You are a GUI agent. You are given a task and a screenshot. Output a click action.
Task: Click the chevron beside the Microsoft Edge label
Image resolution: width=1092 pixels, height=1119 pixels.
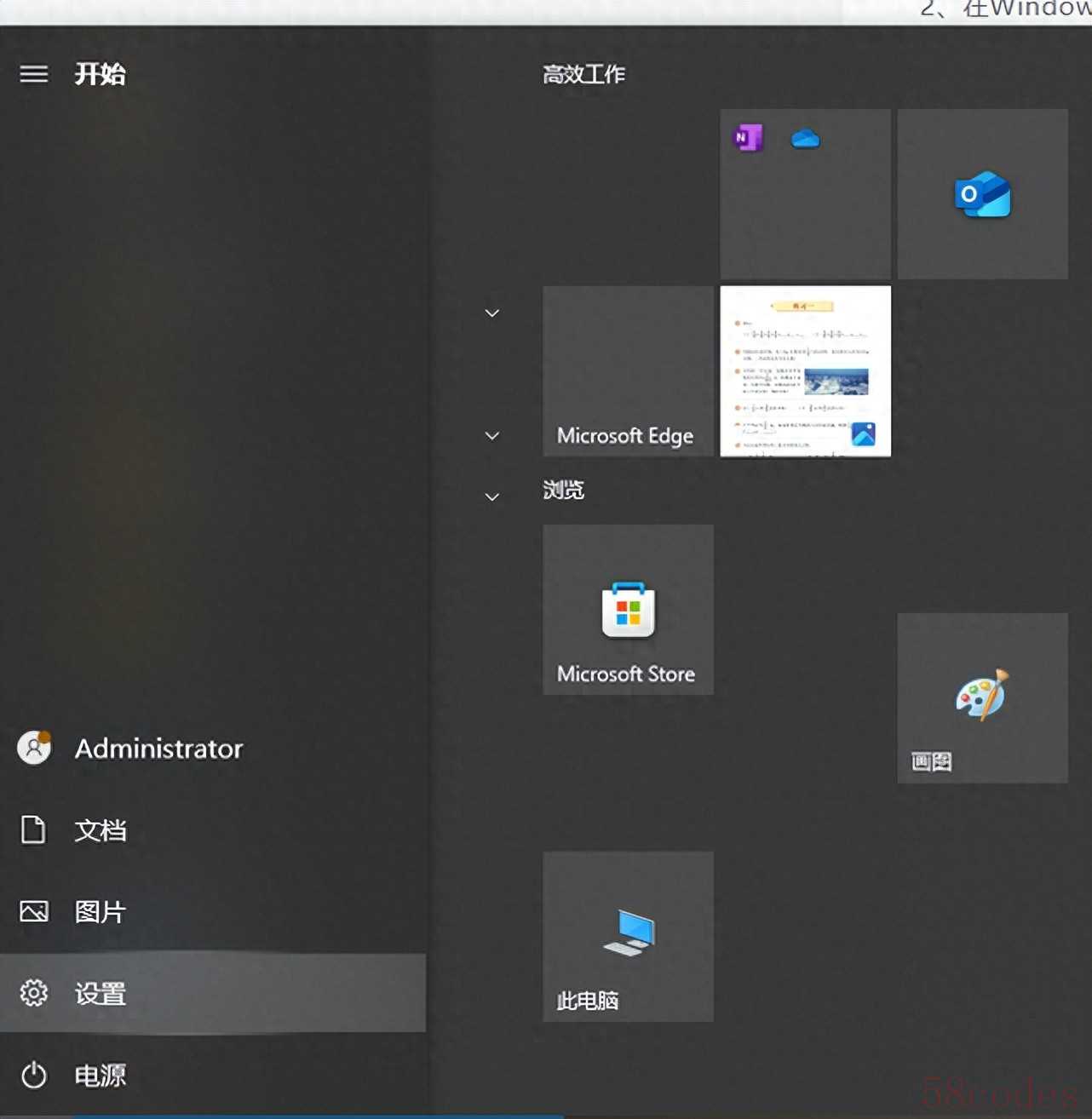click(x=492, y=435)
